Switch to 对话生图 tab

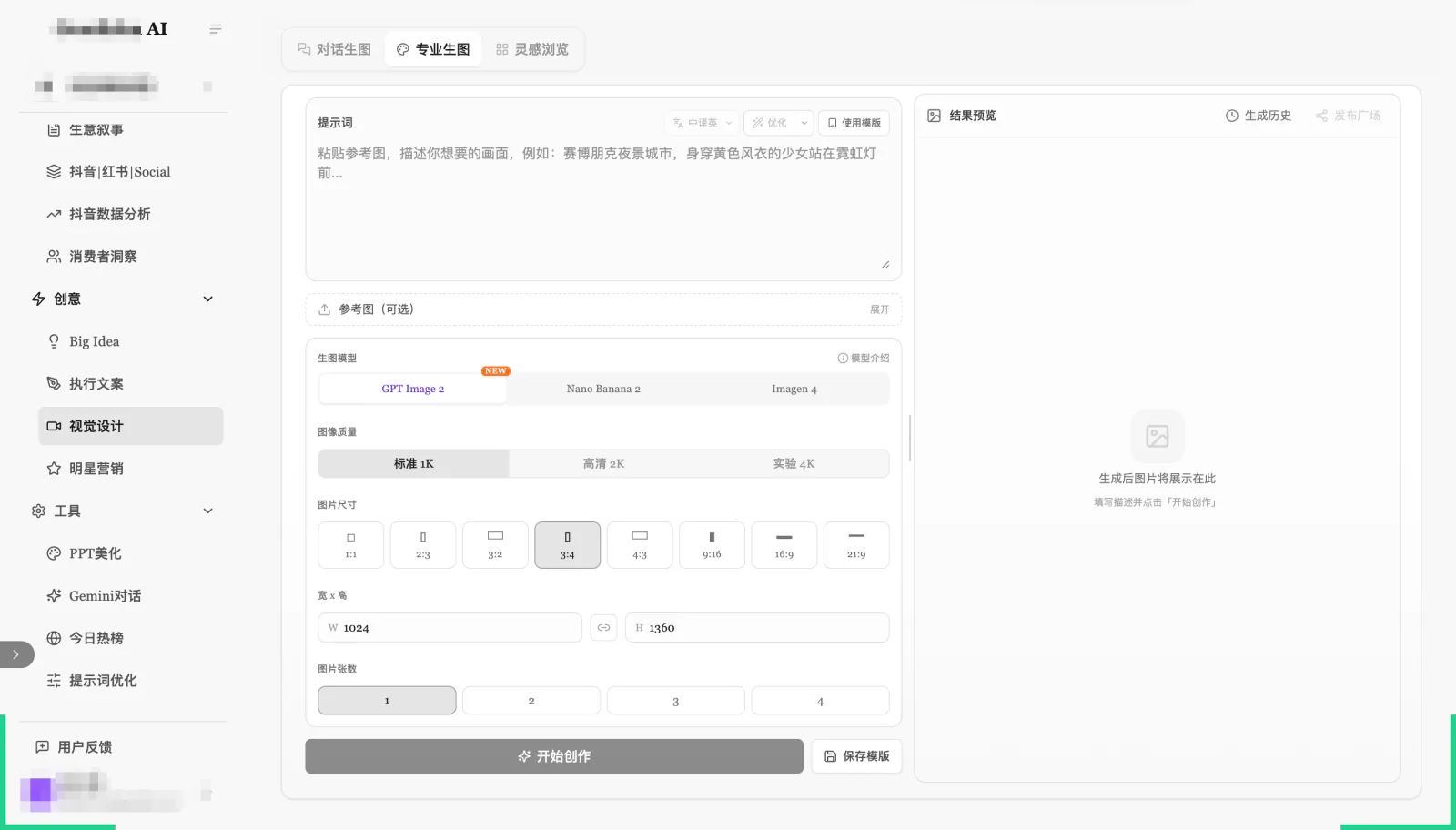pyautogui.click(x=334, y=49)
